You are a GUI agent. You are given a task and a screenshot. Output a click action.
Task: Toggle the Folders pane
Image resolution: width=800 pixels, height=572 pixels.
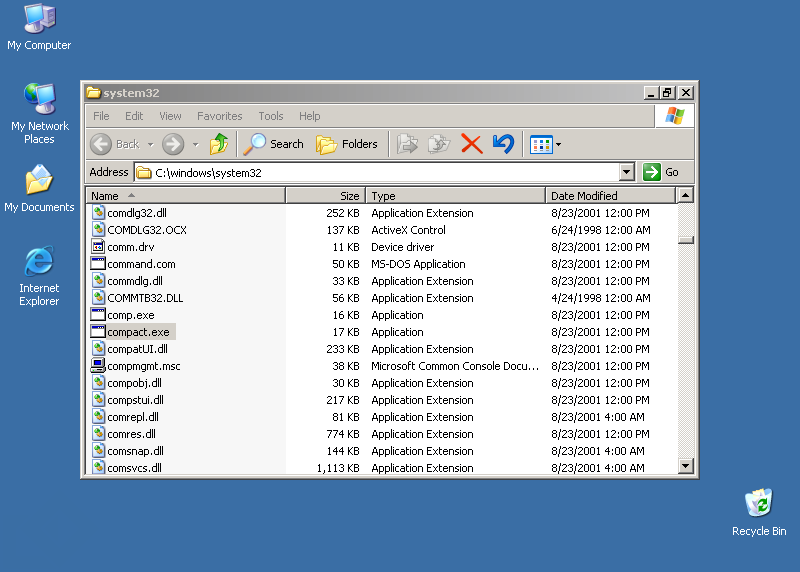(x=347, y=144)
